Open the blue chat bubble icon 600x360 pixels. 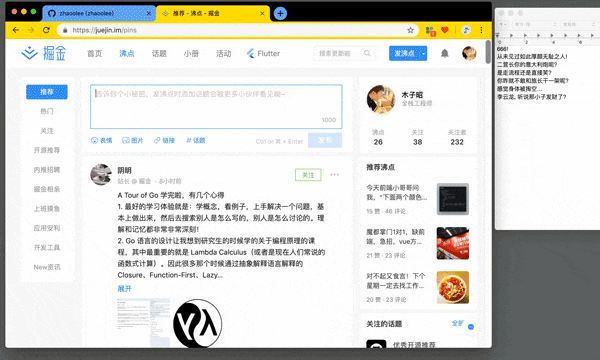coord(471,327)
